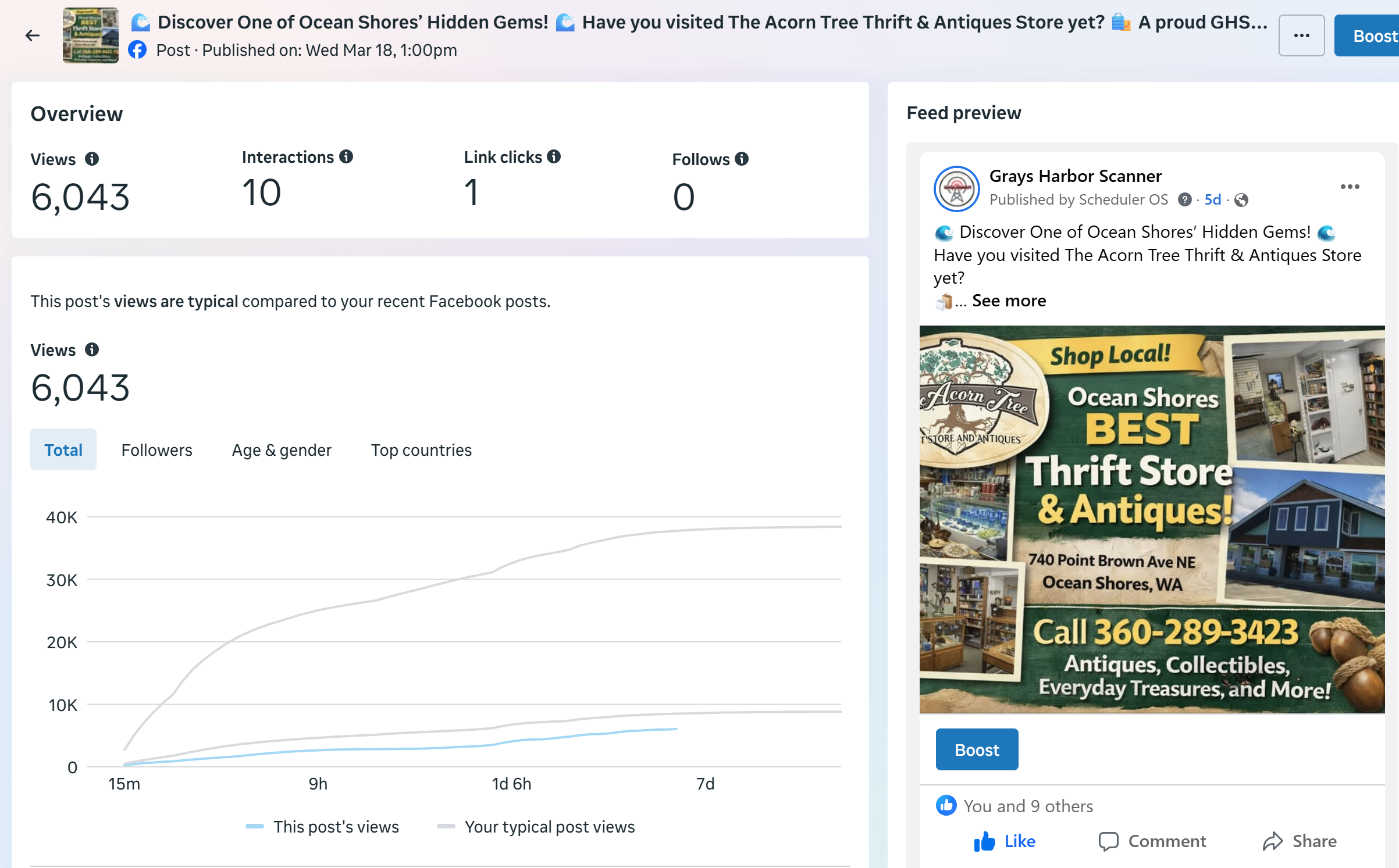The height and width of the screenshot is (868, 1399).
Task: Click the globe audience icon in feed preview
Action: click(x=1241, y=200)
